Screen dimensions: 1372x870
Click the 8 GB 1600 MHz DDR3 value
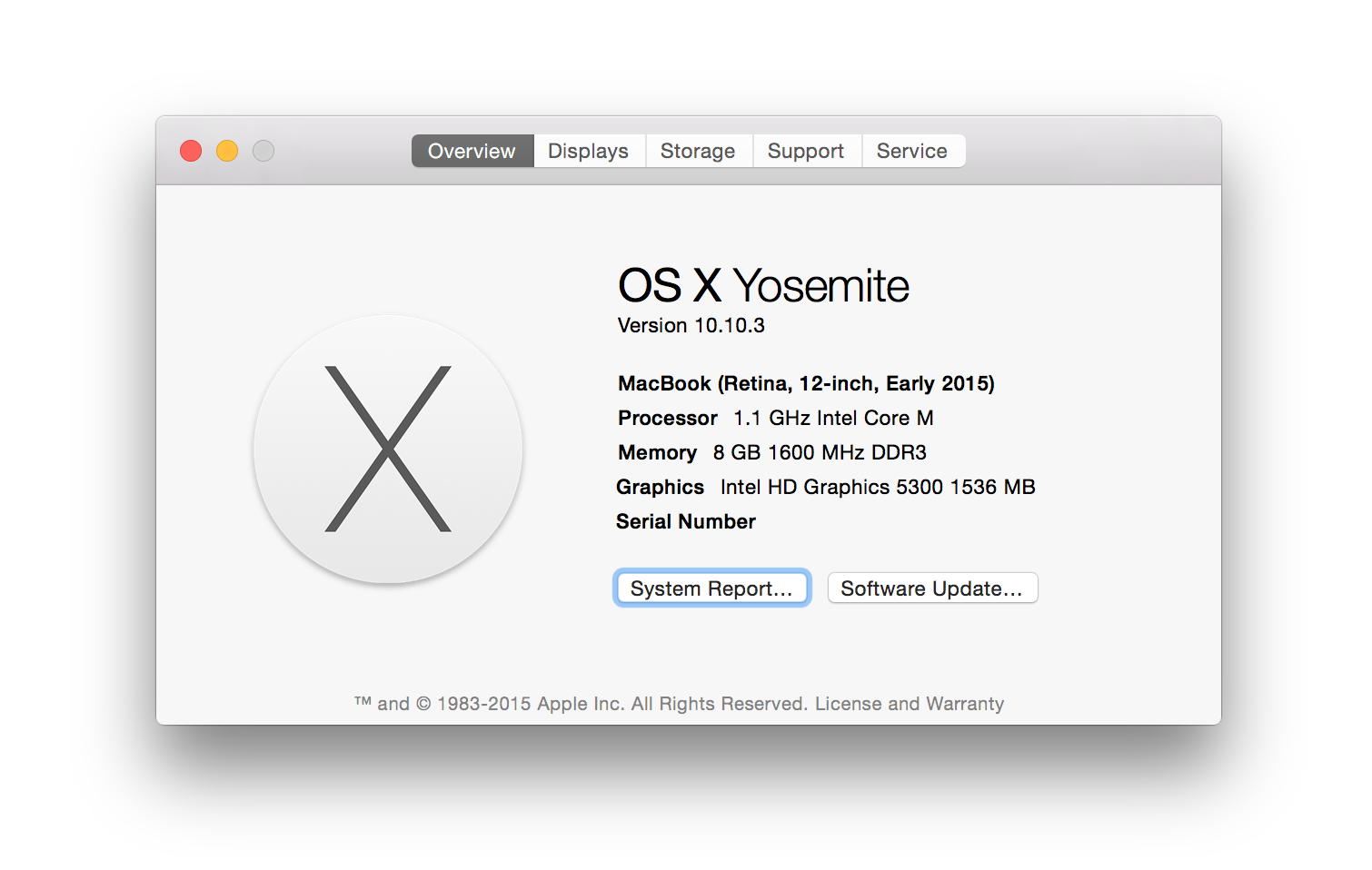(820, 452)
